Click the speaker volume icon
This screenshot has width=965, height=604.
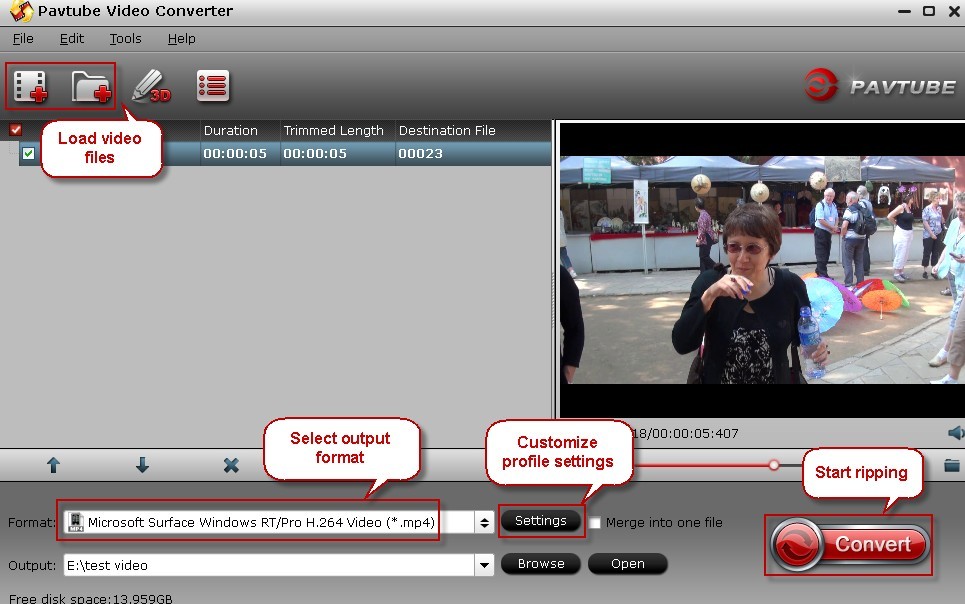[x=956, y=433]
